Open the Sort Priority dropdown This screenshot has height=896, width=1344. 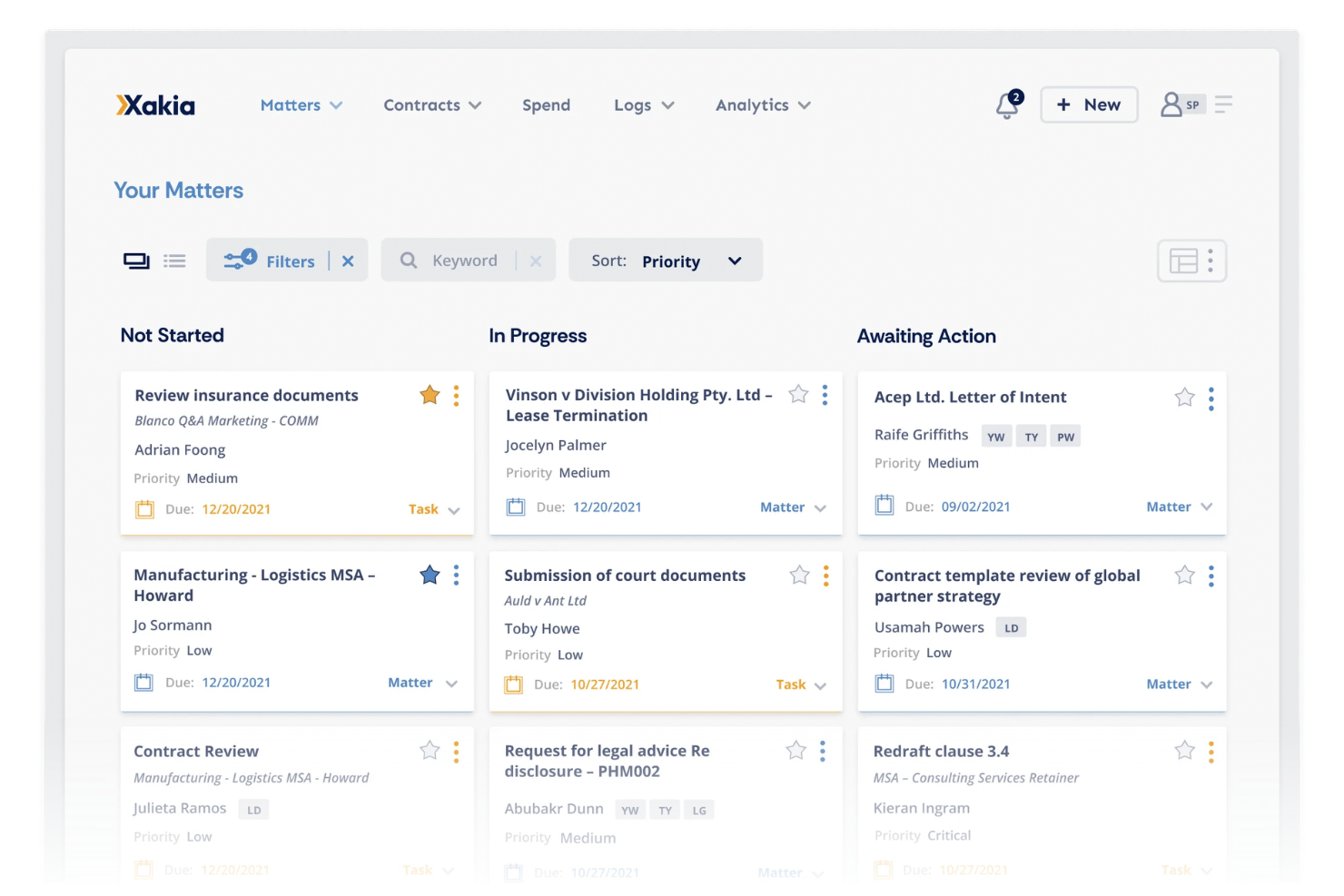[x=666, y=261]
